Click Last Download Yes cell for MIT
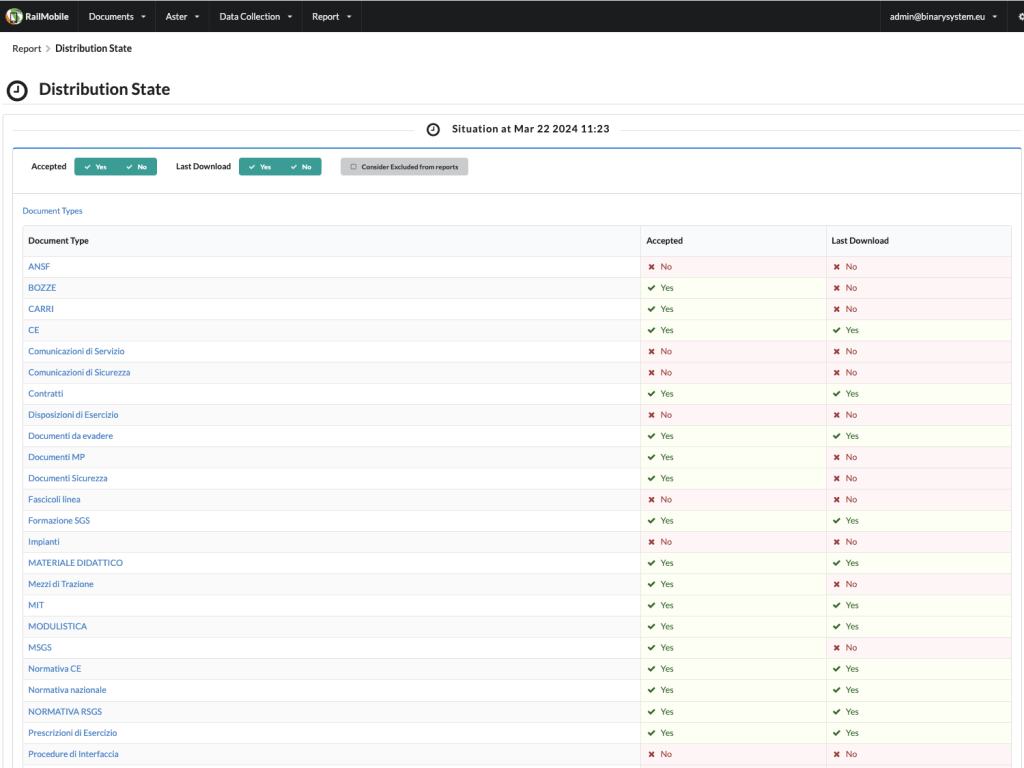This screenshot has width=1024, height=768. point(918,605)
